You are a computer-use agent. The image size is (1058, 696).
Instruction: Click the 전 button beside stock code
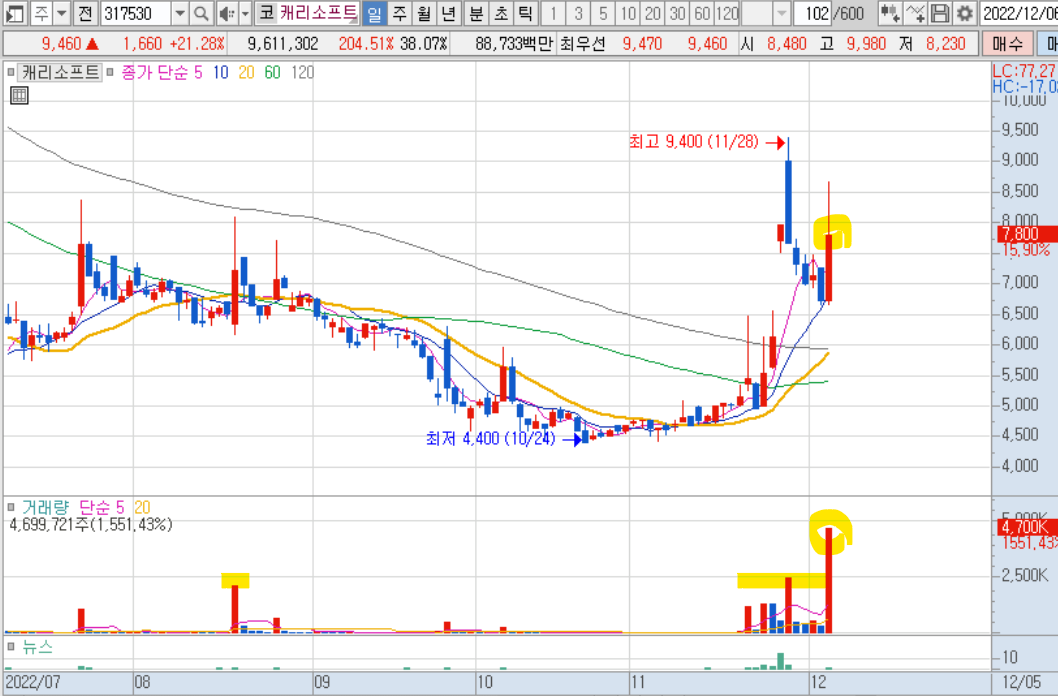tap(84, 13)
